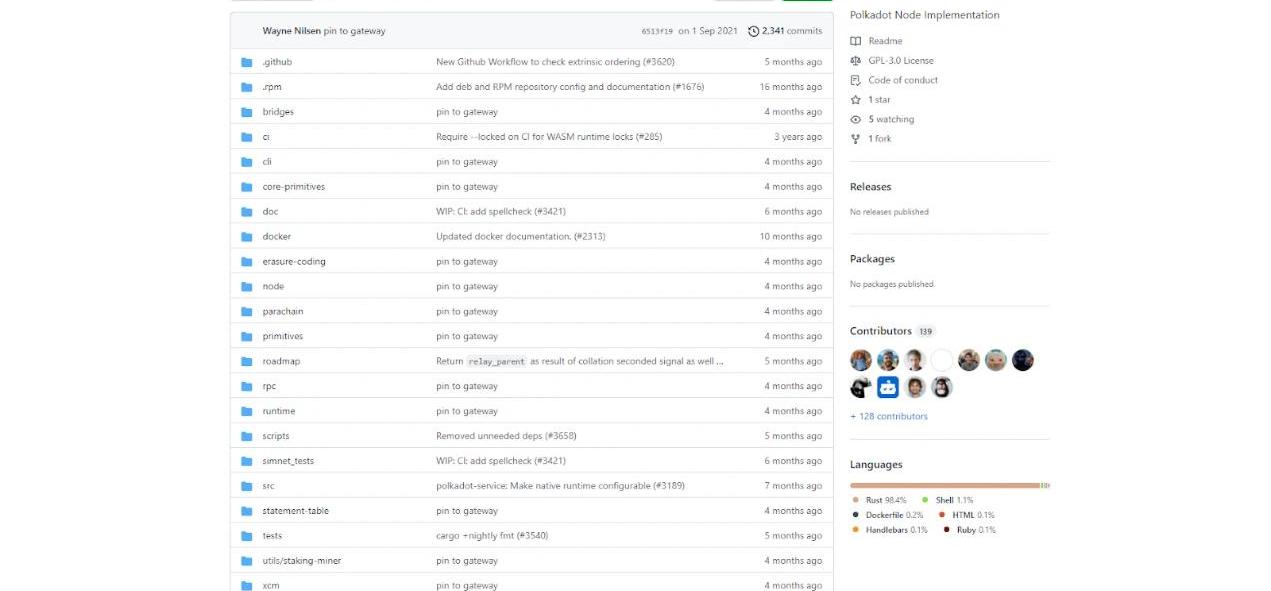This screenshot has height=591, width=1271.
Task: Open commit 'polkadot-service: Make native runtime configurable'
Action: tap(560, 486)
